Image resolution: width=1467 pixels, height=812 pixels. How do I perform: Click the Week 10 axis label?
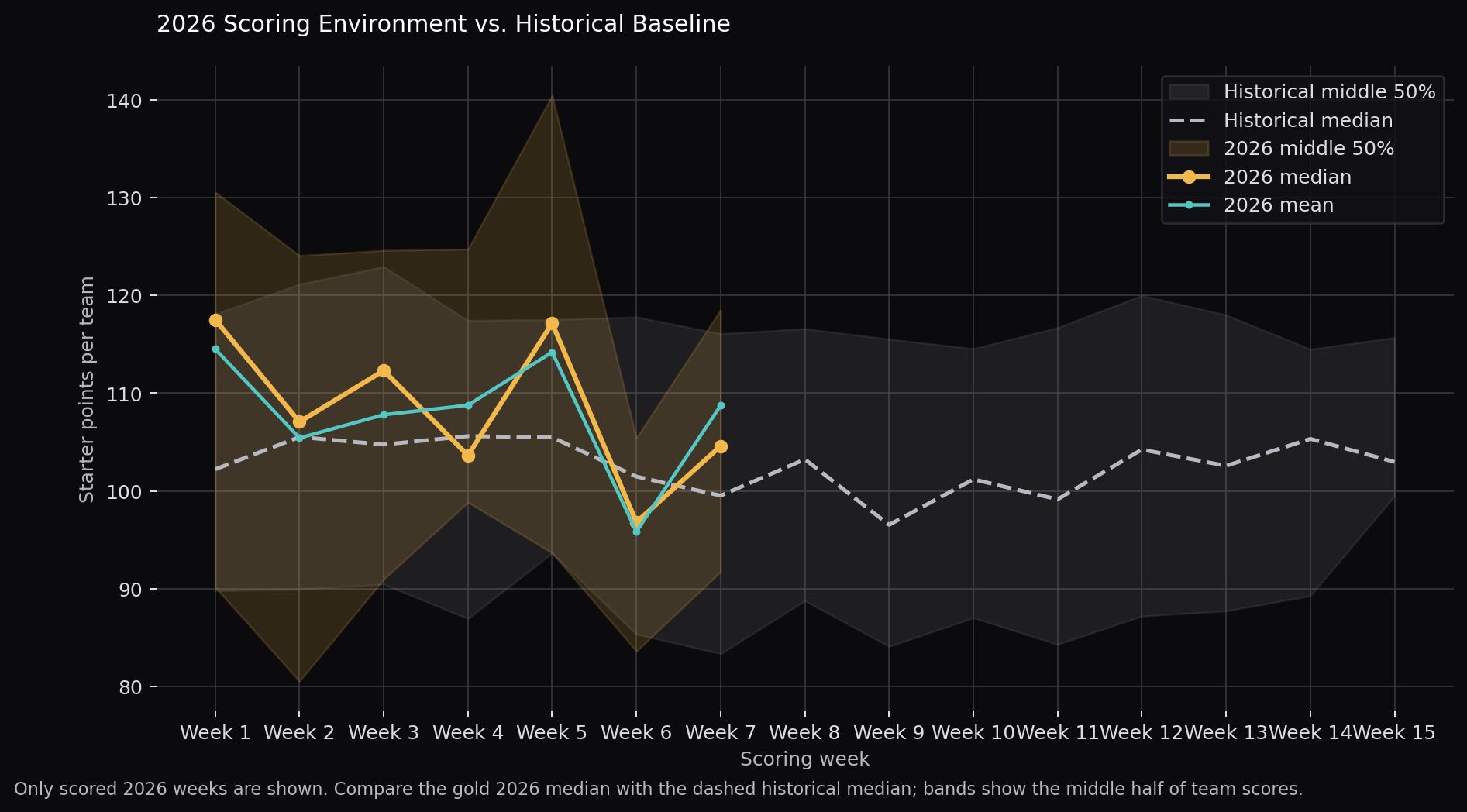pos(973,732)
